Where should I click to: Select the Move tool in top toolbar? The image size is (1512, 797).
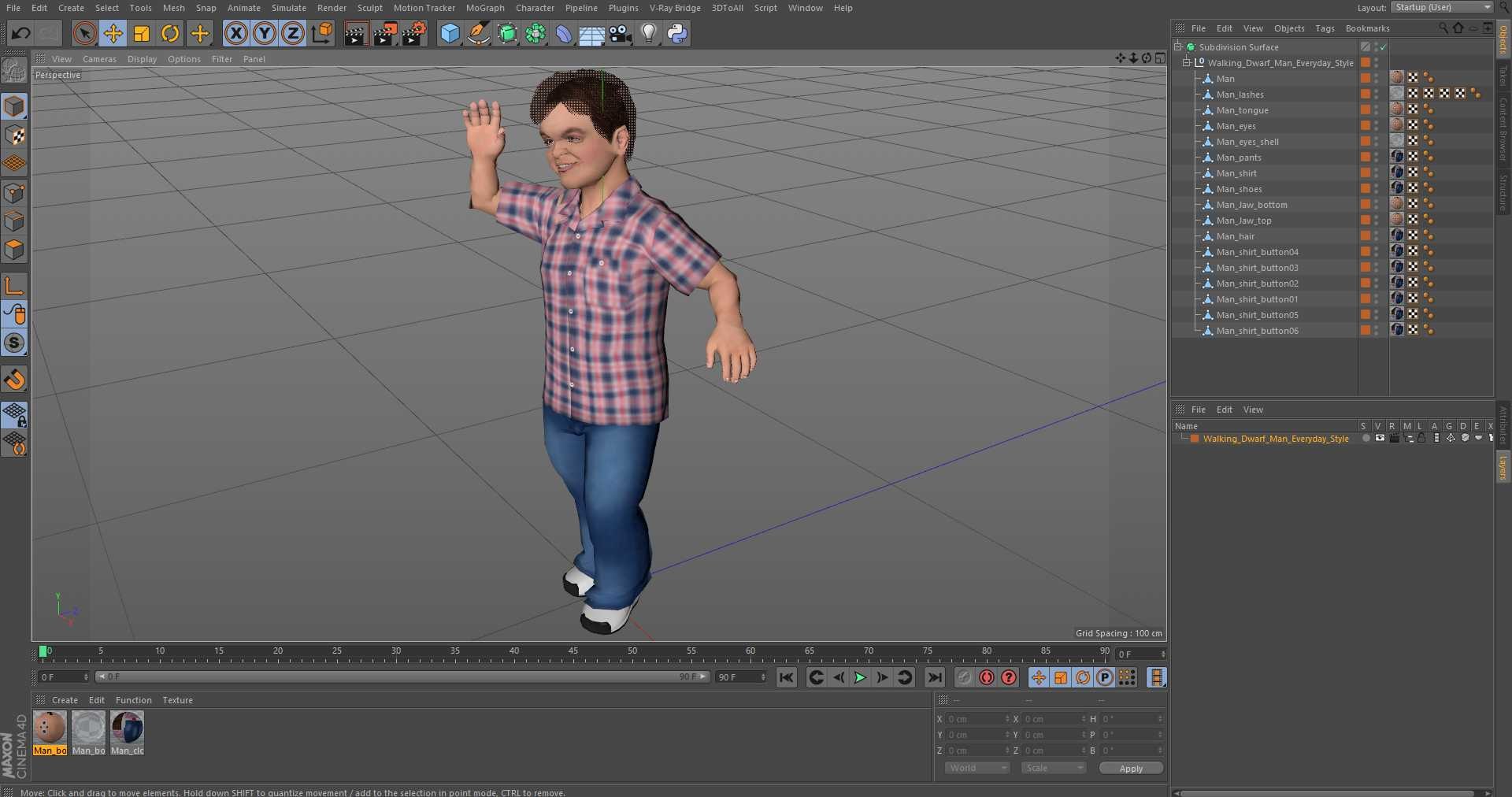113,33
